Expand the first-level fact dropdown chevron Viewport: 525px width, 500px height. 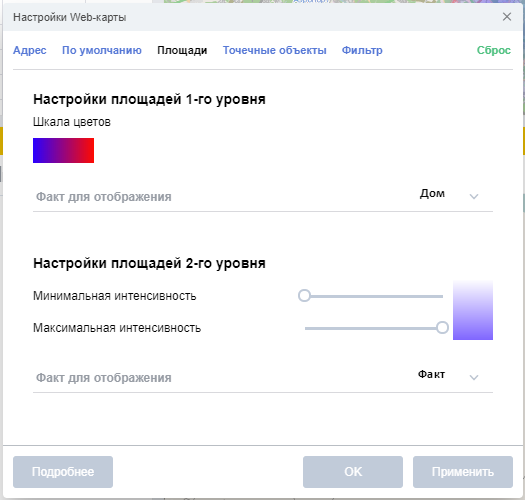(x=473, y=196)
